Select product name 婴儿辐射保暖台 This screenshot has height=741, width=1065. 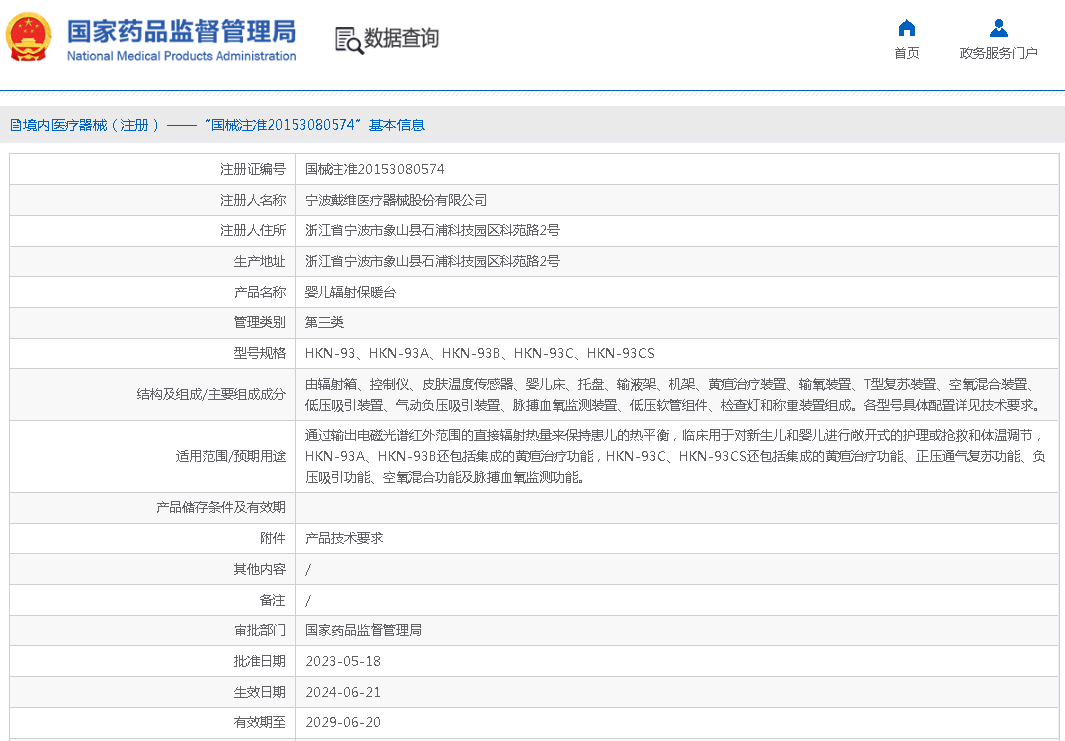(x=350, y=293)
